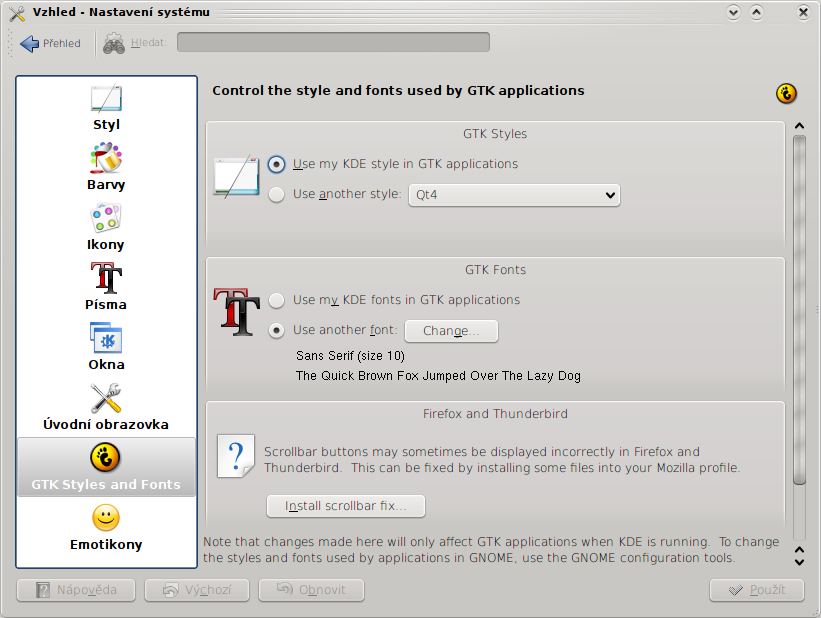Select Use my KDE fonts radio
821x618 pixels.
[x=276, y=301]
